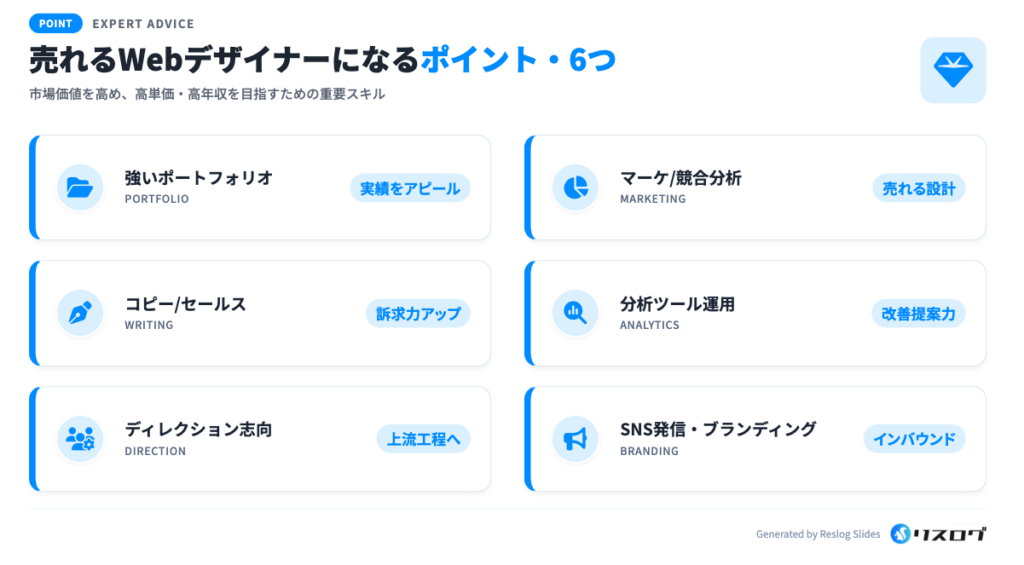1024x565 pixels.
Task: Click the インバウンド tag
Action: click(x=914, y=439)
